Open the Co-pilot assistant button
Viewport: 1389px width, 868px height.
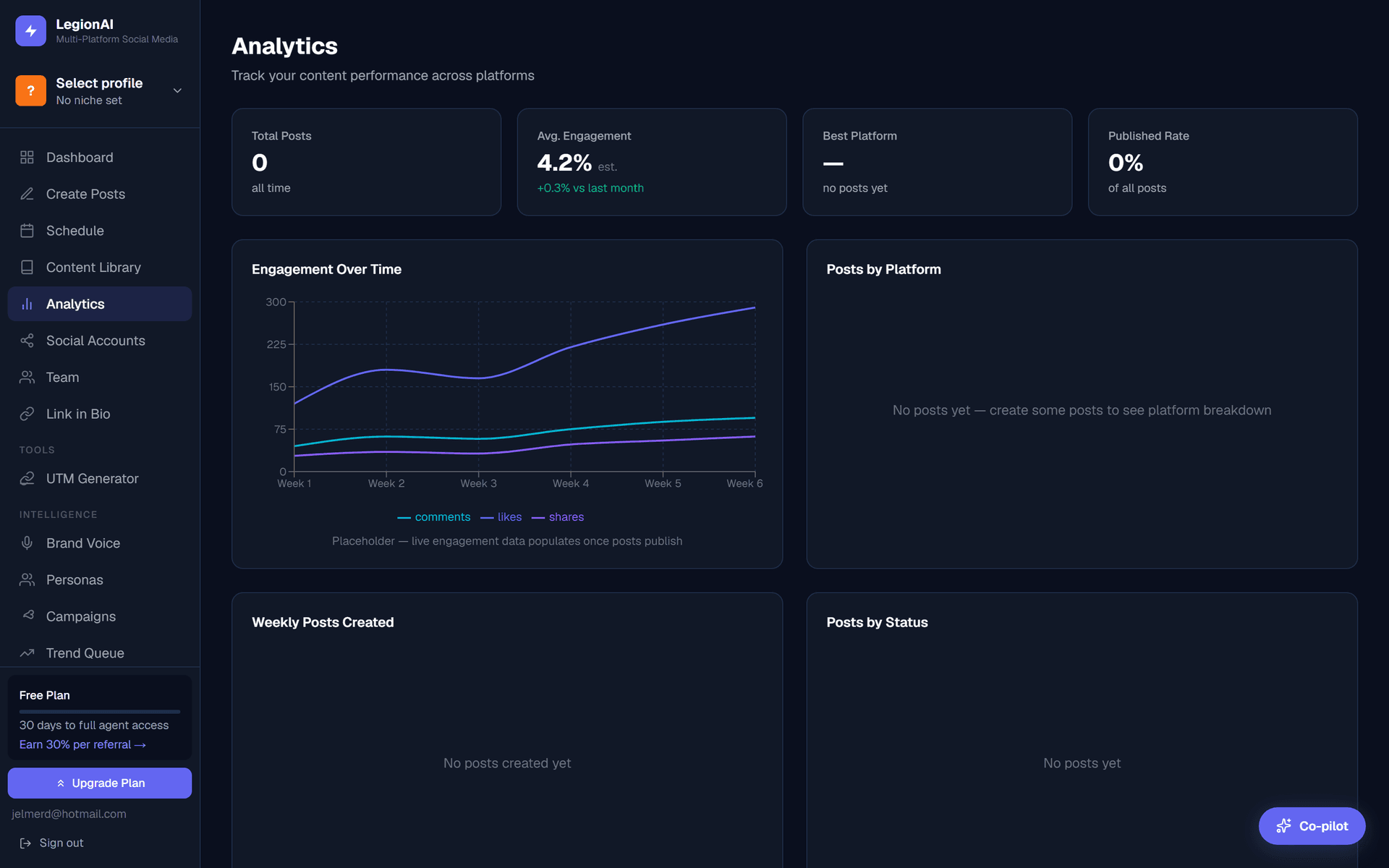(x=1312, y=826)
